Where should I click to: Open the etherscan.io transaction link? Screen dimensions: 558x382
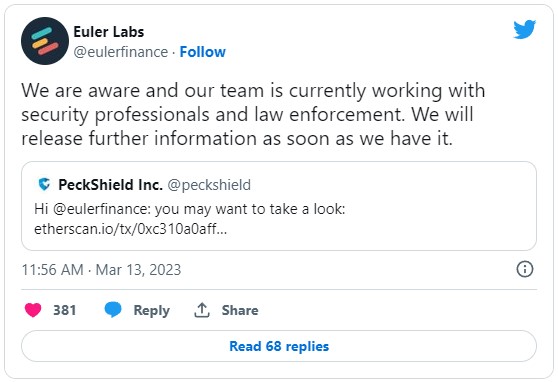tap(130, 229)
